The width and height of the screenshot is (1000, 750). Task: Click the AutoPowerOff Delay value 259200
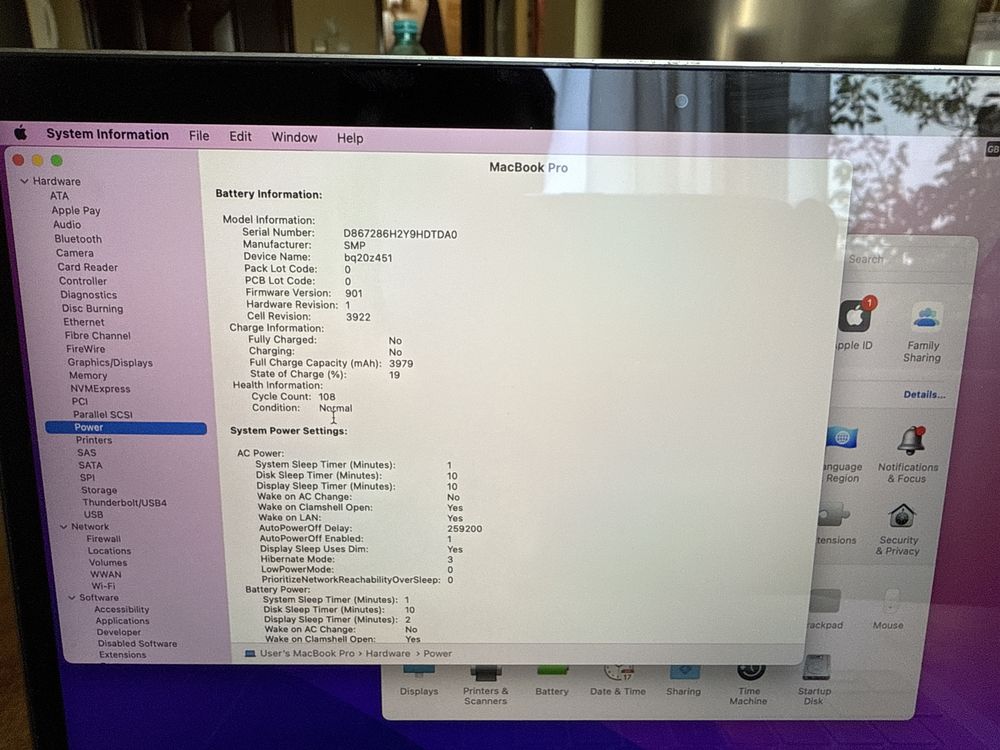coord(464,529)
